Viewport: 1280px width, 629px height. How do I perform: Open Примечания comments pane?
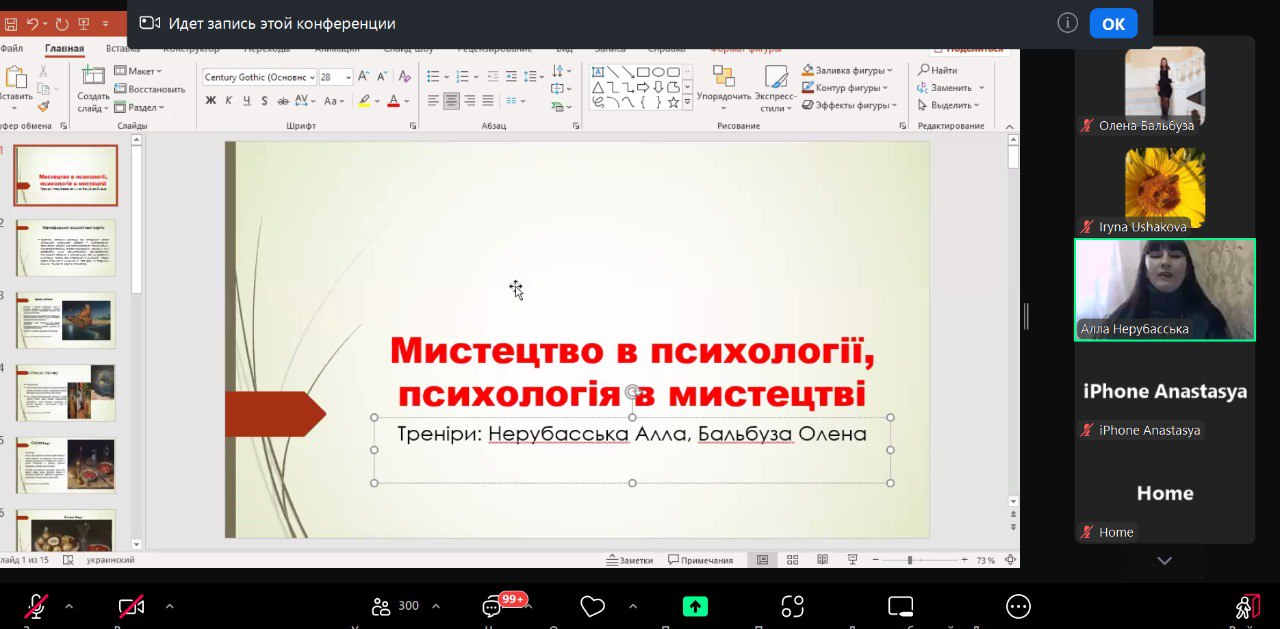(x=700, y=560)
